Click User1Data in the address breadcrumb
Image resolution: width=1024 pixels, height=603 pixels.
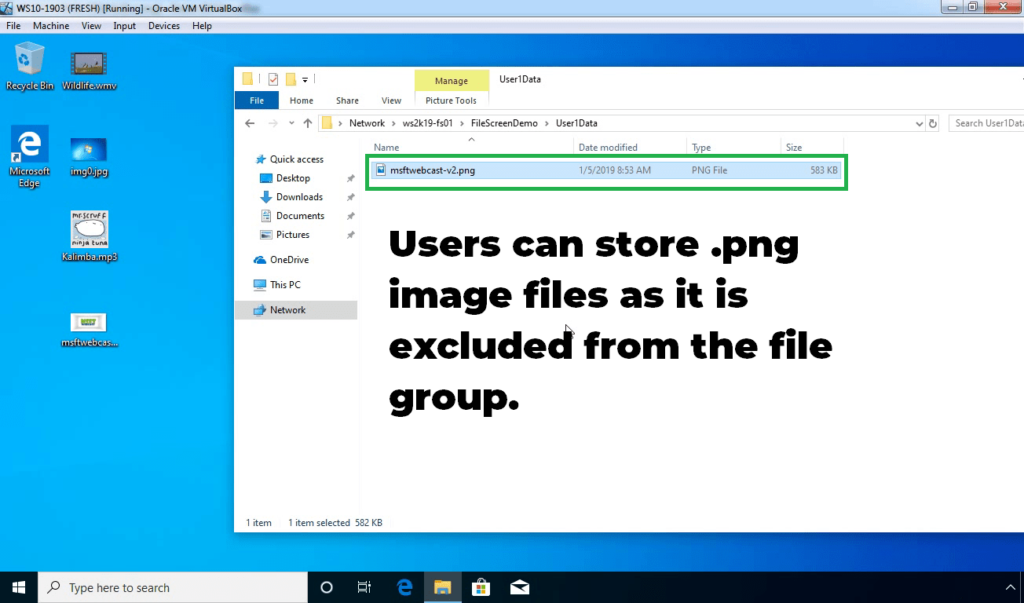[577, 123]
